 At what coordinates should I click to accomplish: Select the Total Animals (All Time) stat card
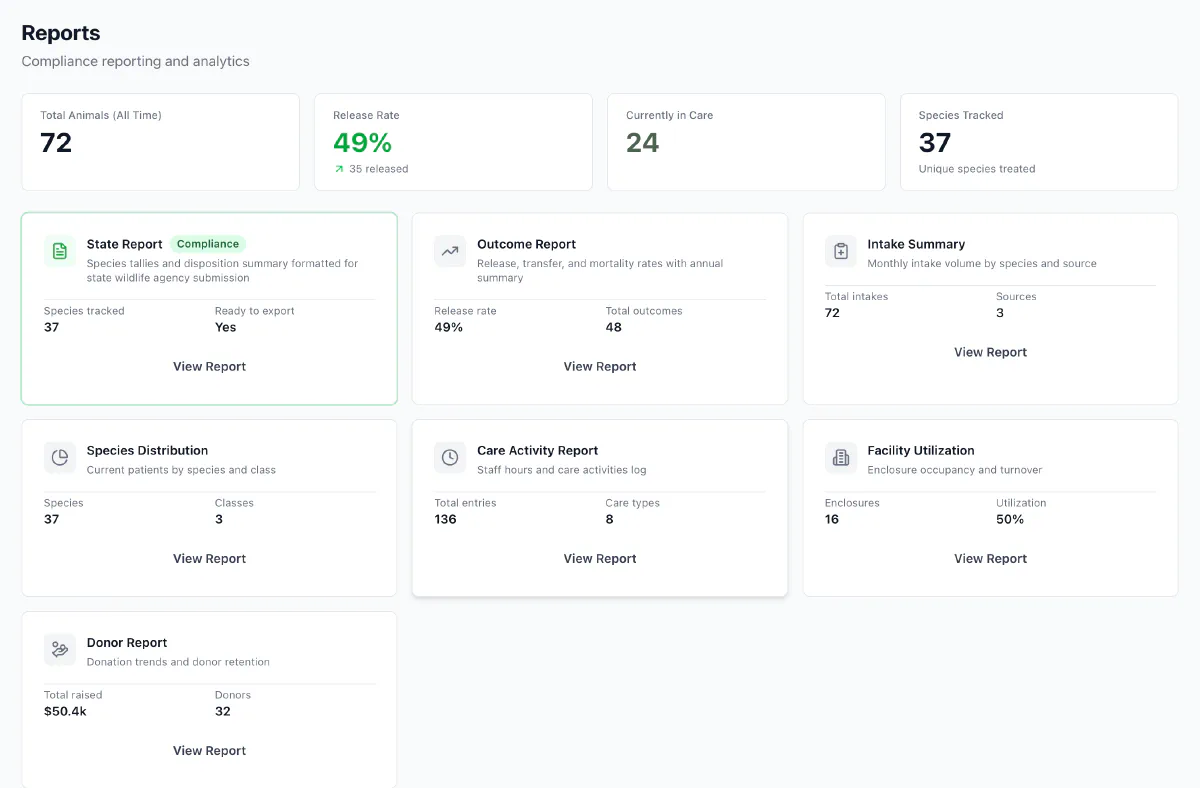point(160,142)
